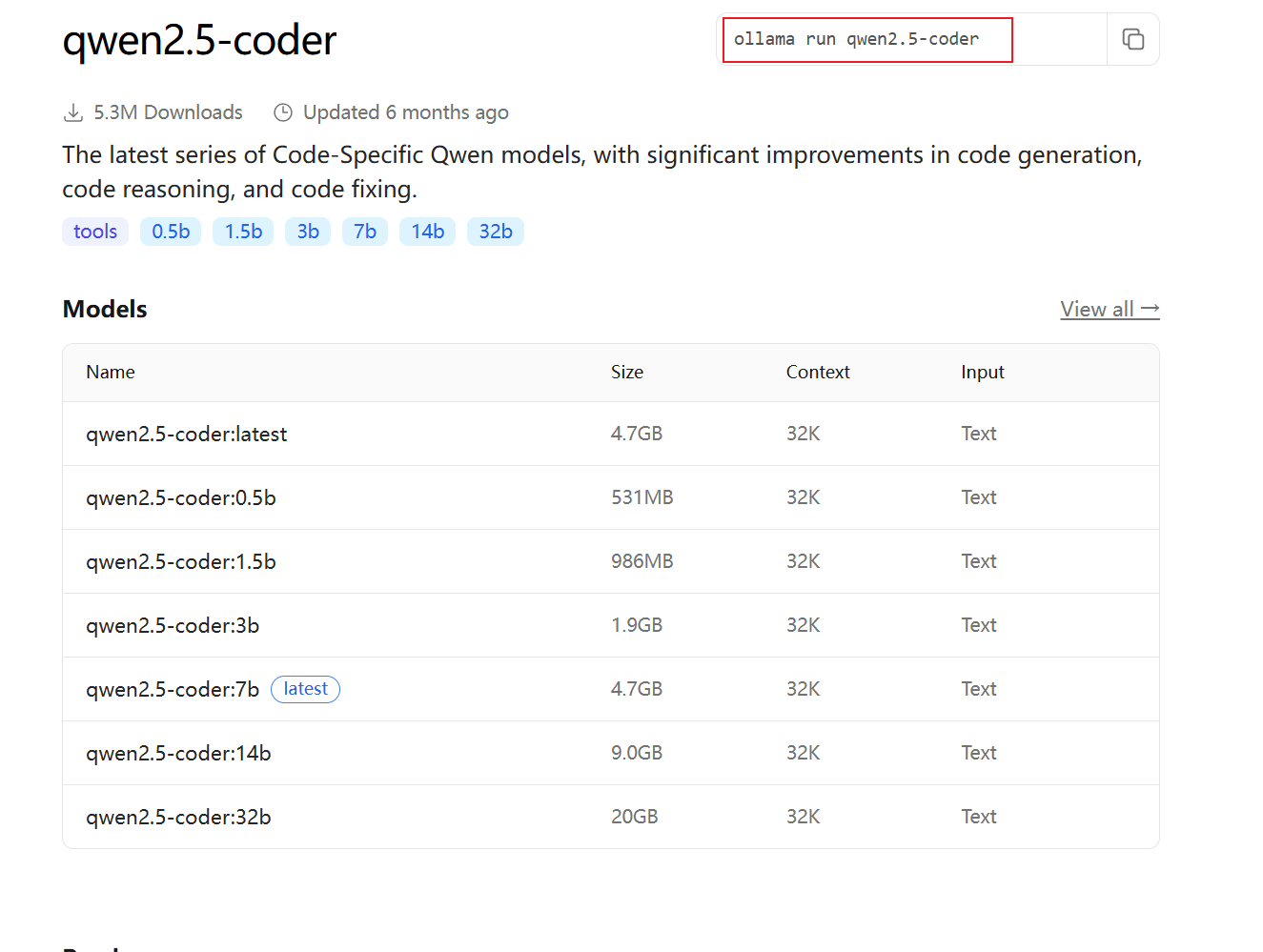Open qwen2.5-coder:14b model
The height and width of the screenshot is (952, 1263).
178,754
